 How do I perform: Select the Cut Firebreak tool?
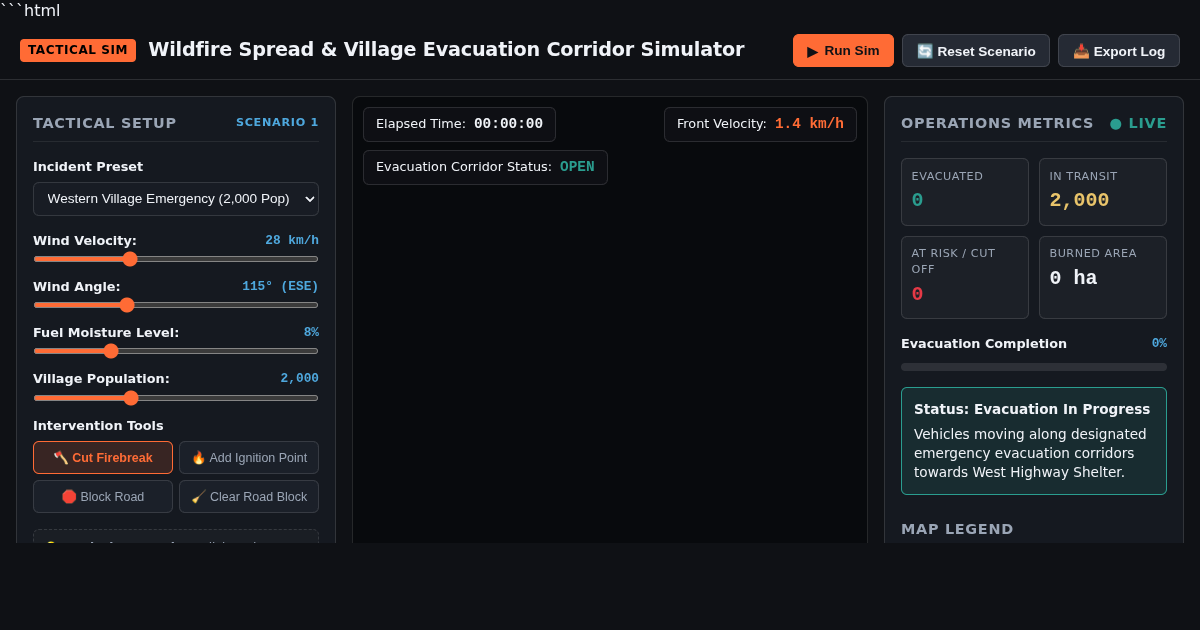tap(103, 458)
